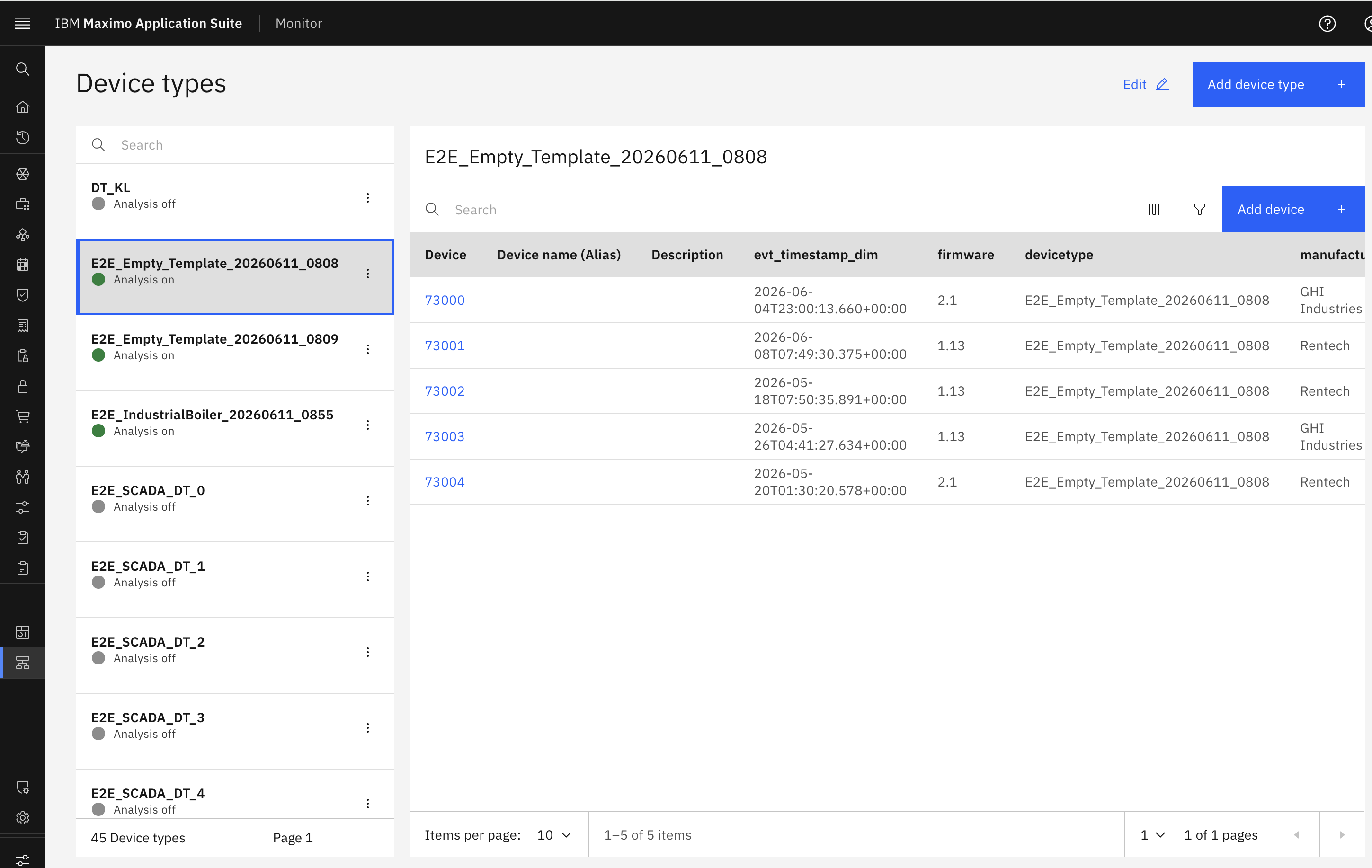
Task: Click the service bell sidebar icon
Action: coord(23,446)
